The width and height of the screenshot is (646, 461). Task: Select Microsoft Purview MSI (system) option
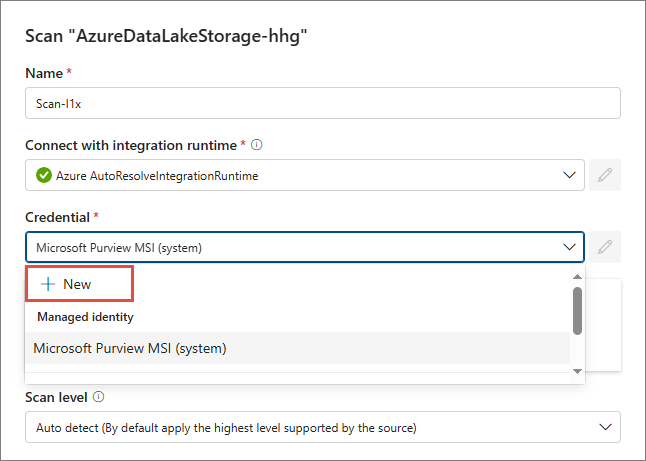tap(297, 348)
